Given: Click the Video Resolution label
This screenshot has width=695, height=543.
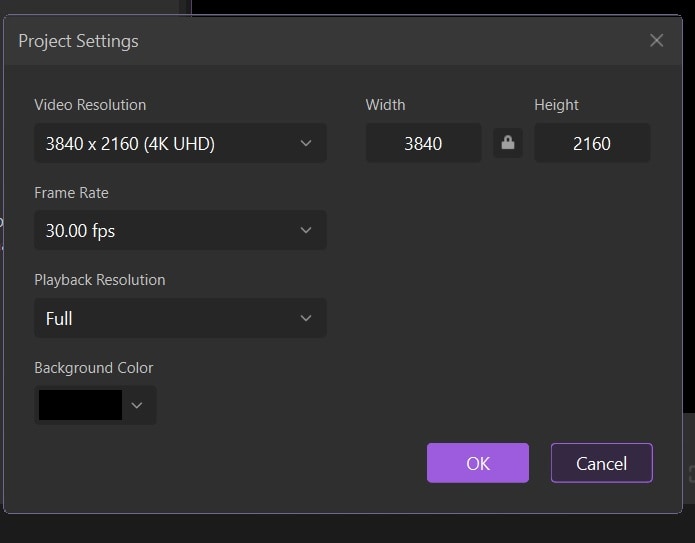Looking at the screenshot, I should pos(90,105).
